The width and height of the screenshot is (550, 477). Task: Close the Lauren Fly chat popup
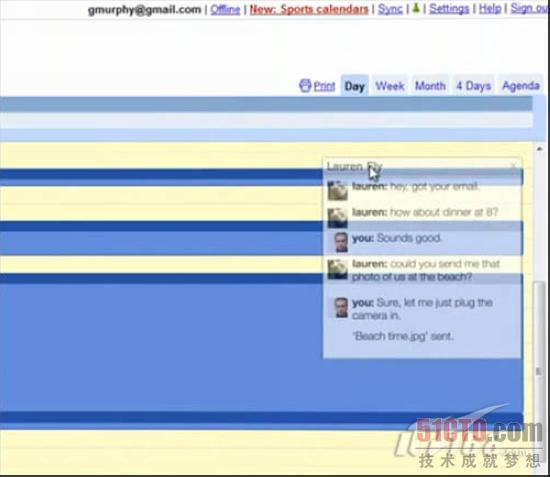tap(513, 165)
